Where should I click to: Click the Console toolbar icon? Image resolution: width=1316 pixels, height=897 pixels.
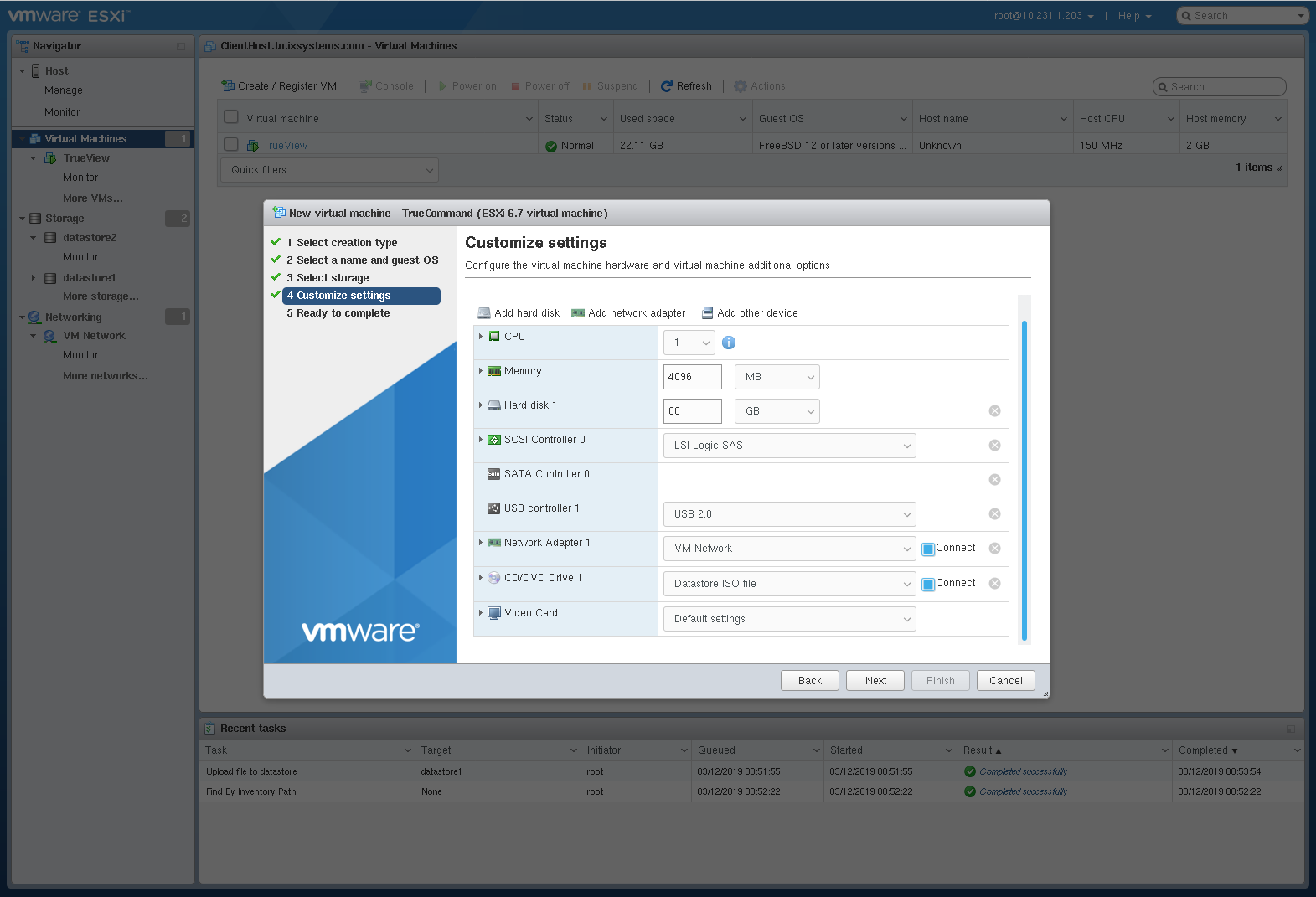[x=365, y=86]
